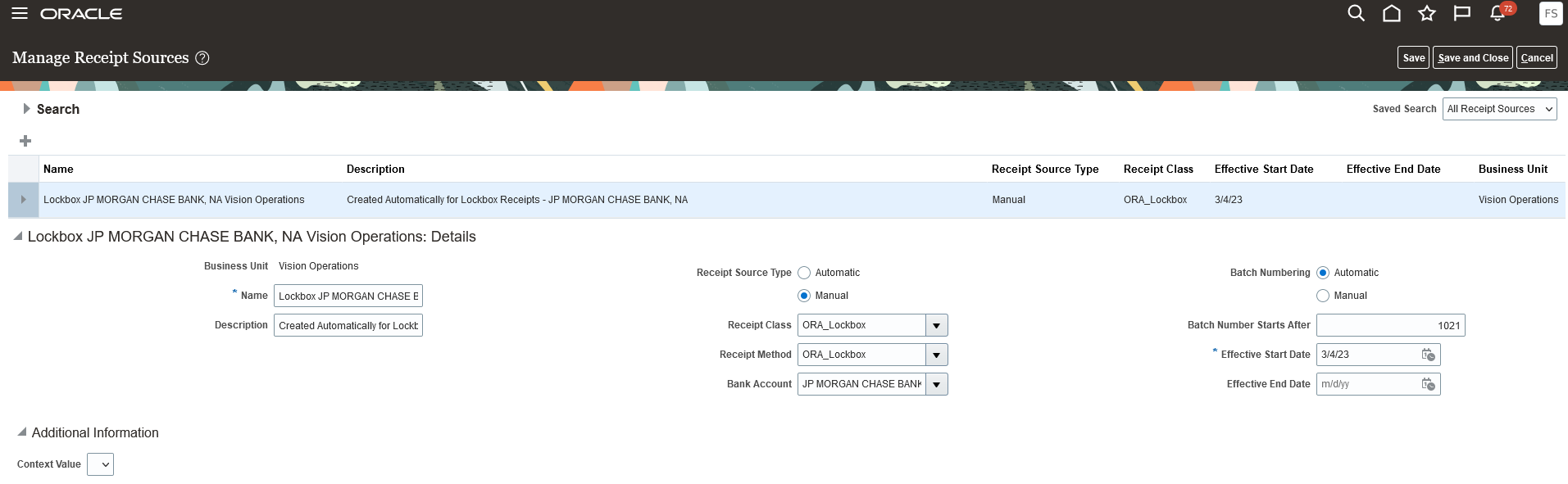Add a new receipt source with plus icon
This screenshot has height=484, width=1568.
click(x=25, y=141)
